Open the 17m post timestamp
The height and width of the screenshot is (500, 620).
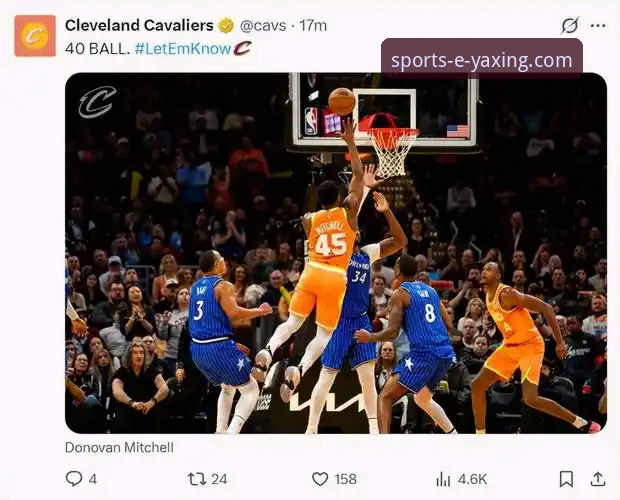point(313,25)
